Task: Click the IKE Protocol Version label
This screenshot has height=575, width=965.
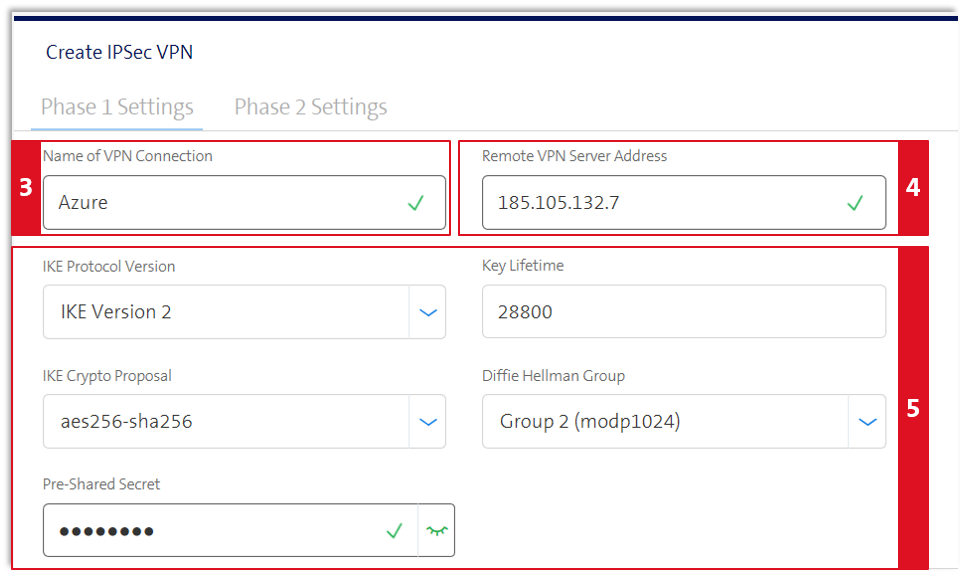Action: 109,267
